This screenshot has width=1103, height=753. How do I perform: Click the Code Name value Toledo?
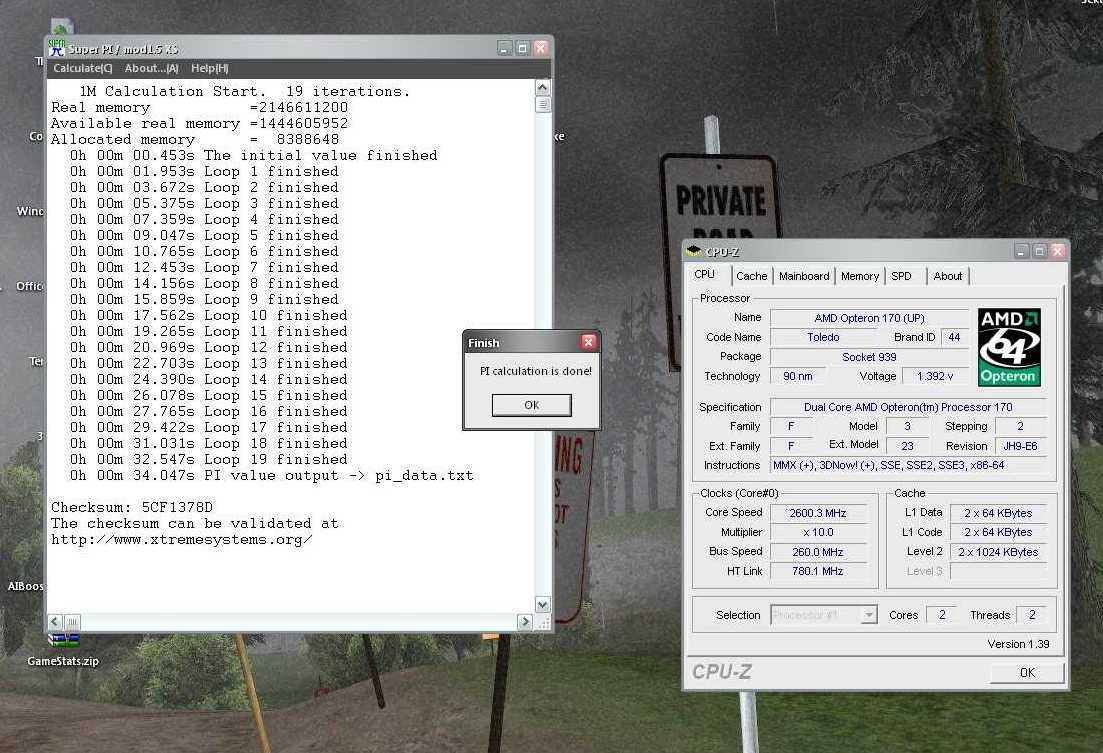point(823,337)
